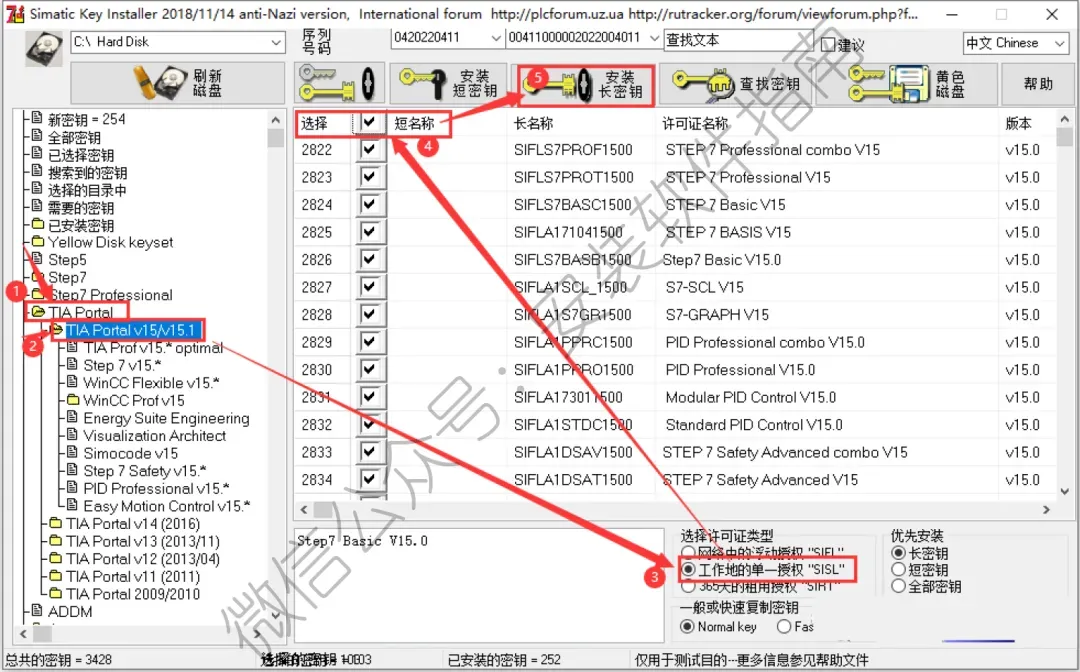Toggle the checkbox for row 2824

click(x=369, y=204)
